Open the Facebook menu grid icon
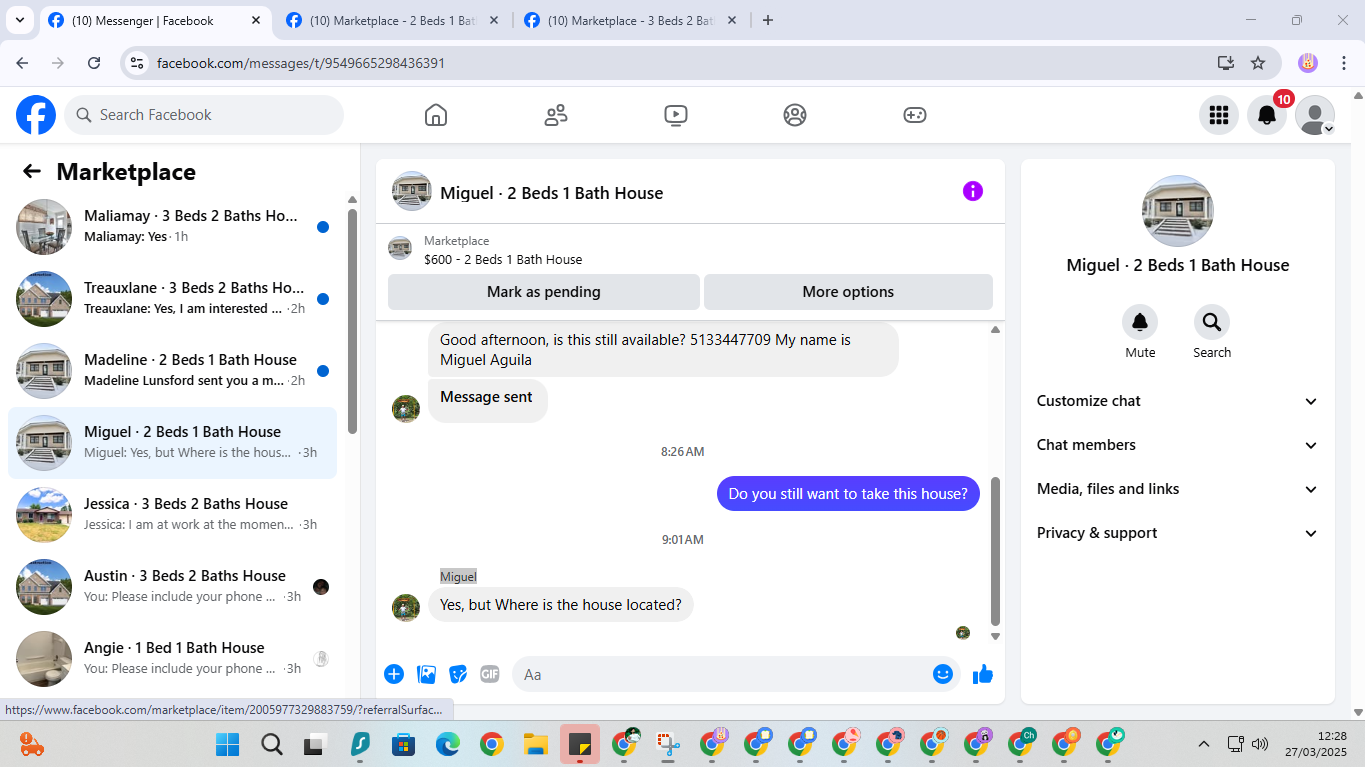The height and width of the screenshot is (767, 1365). (x=1219, y=115)
